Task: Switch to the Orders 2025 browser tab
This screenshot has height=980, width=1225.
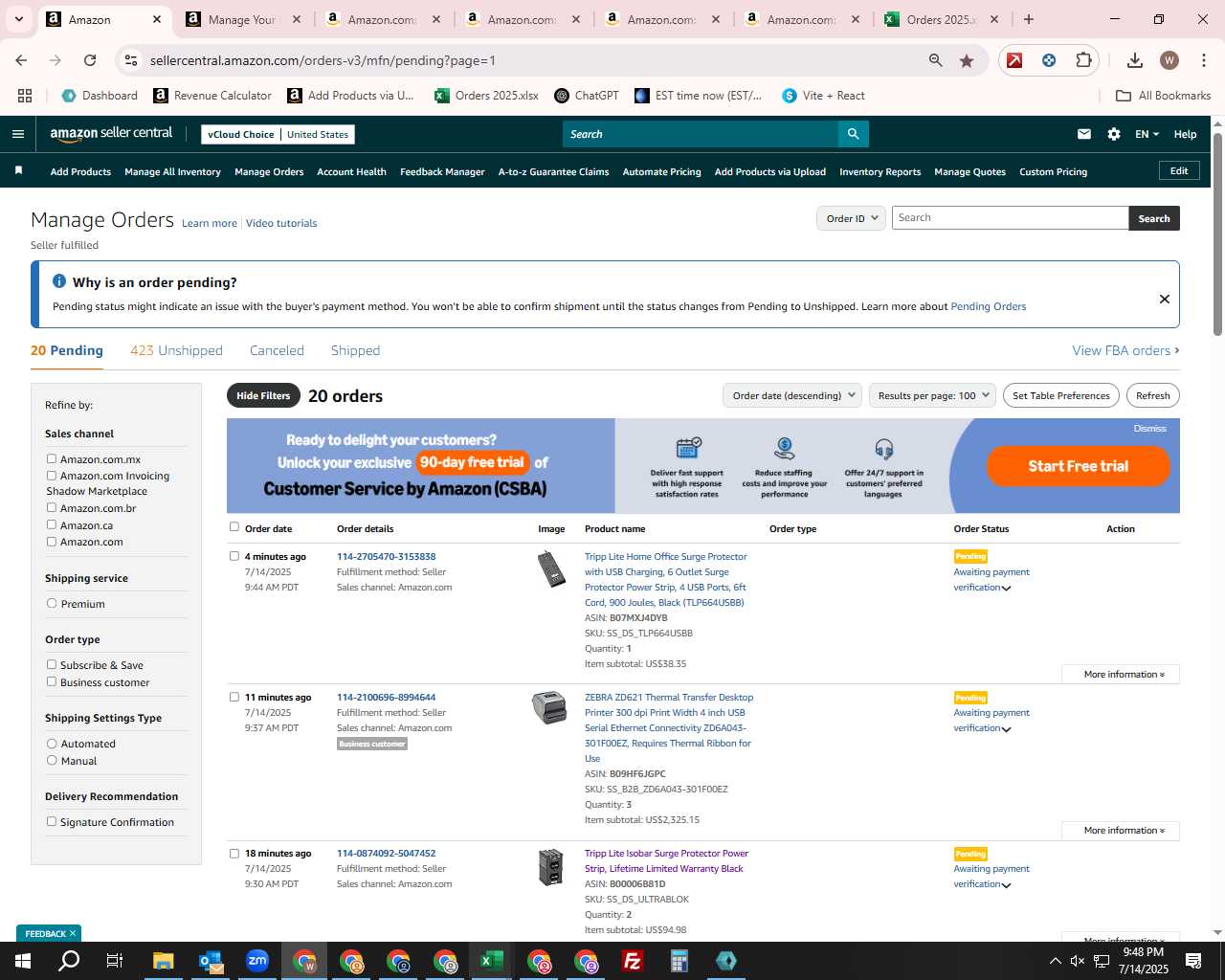Action: pos(942,19)
